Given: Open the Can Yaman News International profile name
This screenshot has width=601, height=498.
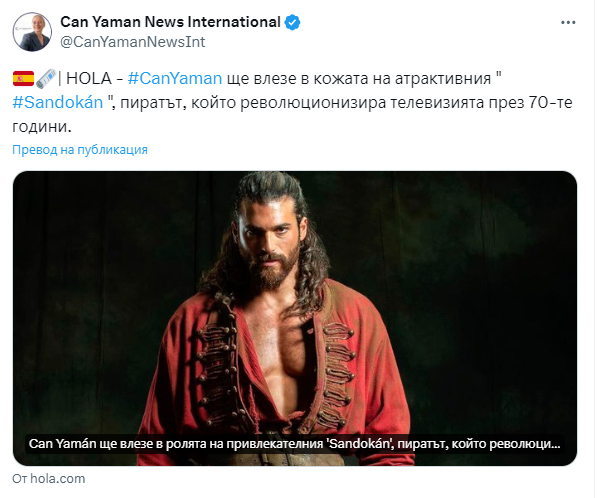Looking at the screenshot, I should pyautogui.click(x=171, y=22).
